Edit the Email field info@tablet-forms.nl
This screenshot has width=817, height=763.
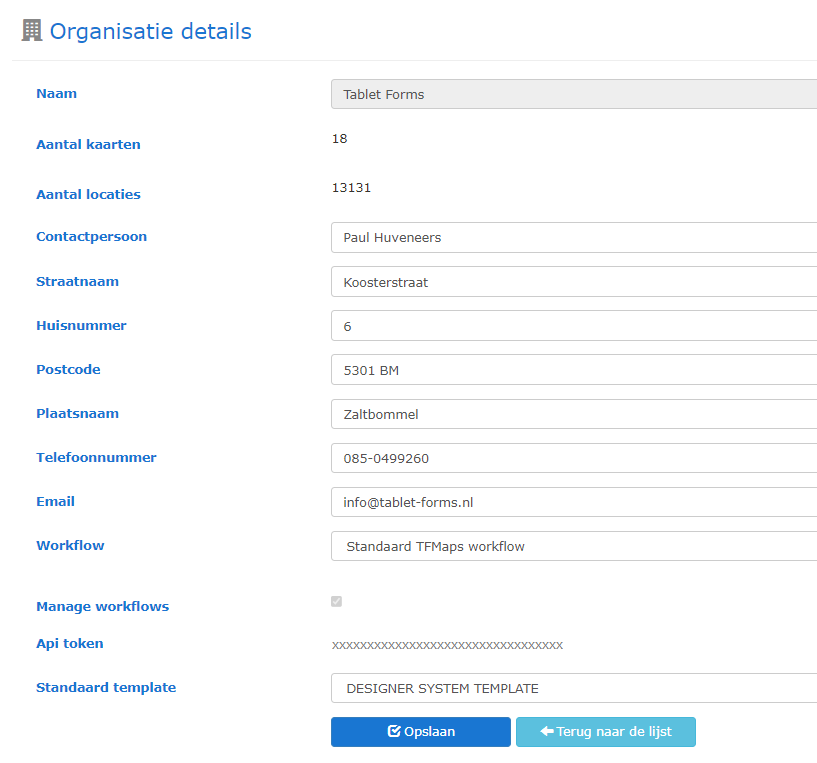point(574,502)
